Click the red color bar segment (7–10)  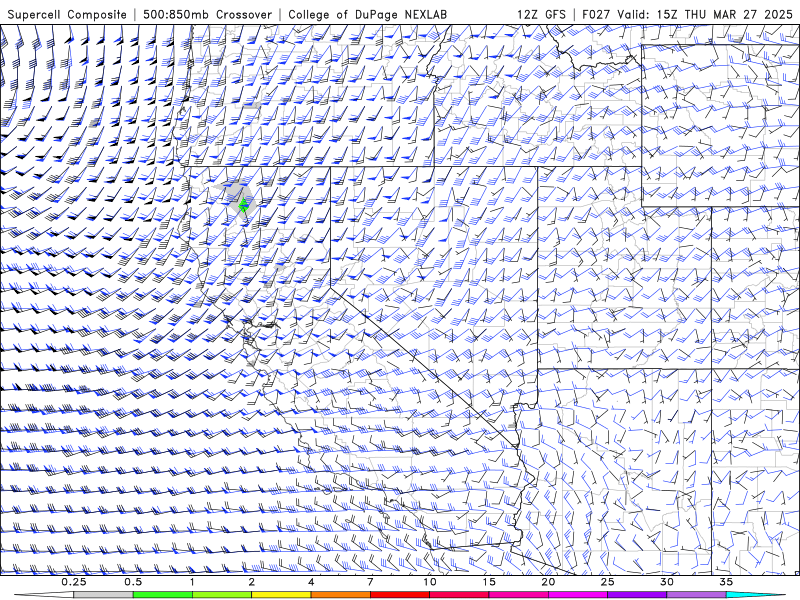pos(399,595)
